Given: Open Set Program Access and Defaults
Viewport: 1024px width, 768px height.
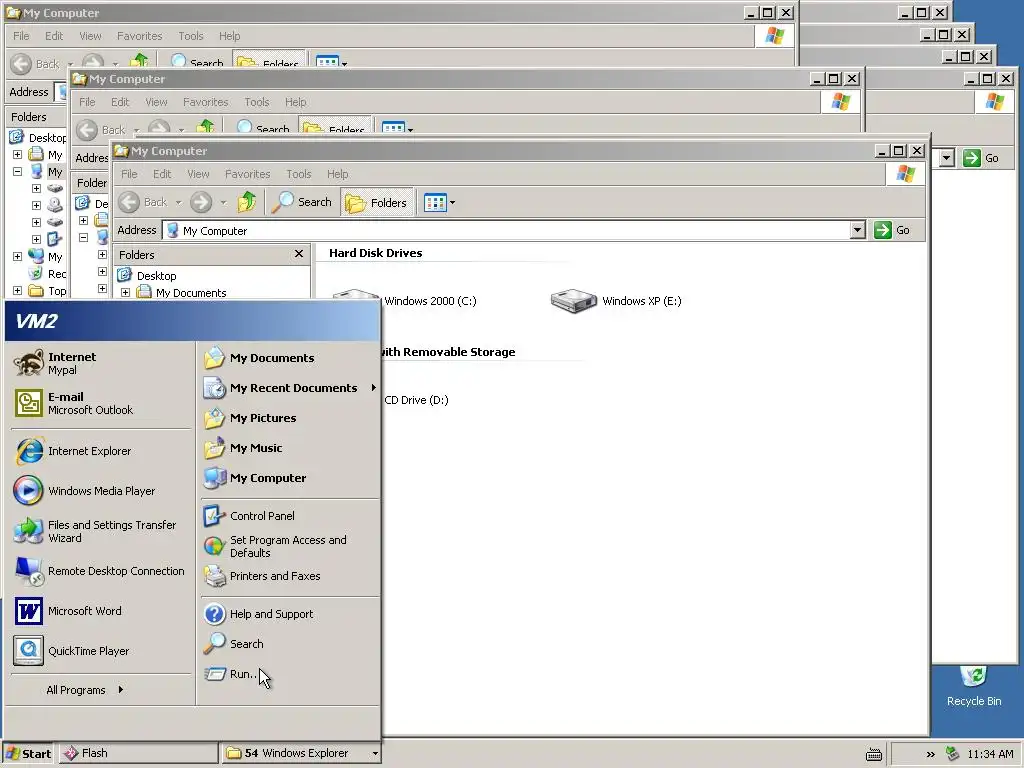Looking at the screenshot, I should (x=289, y=546).
